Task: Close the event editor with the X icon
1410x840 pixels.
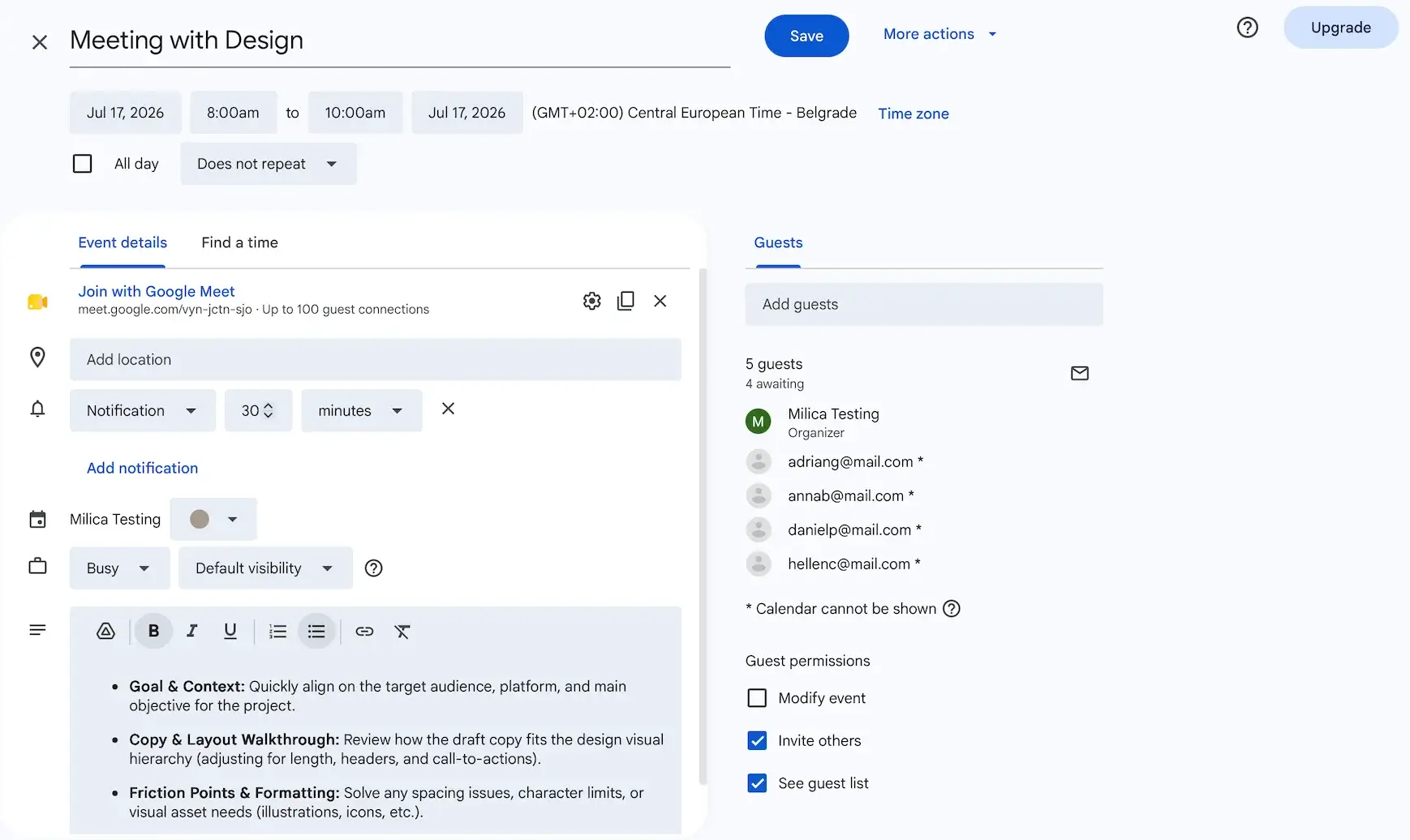Action: (x=40, y=41)
